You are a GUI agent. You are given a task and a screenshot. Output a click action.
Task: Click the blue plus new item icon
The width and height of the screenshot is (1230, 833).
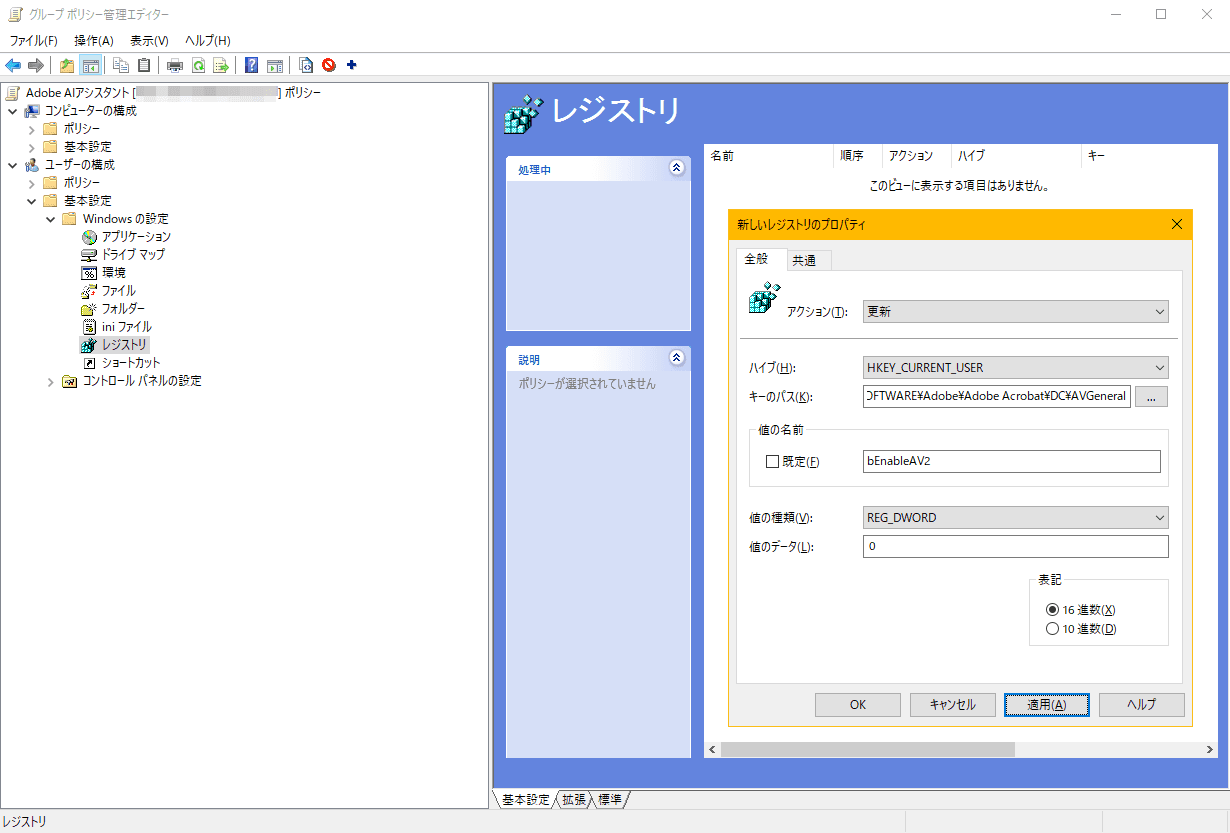click(351, 65)
